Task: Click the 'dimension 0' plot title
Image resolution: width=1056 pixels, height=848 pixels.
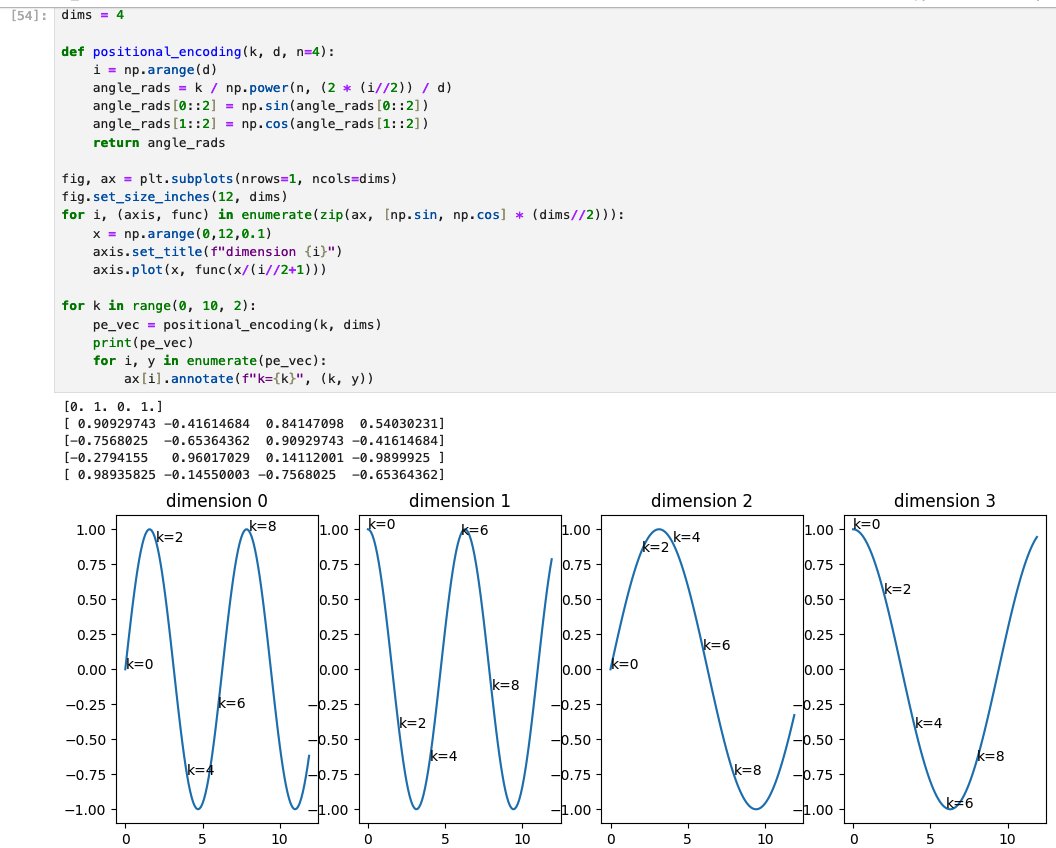Action: 217,501
